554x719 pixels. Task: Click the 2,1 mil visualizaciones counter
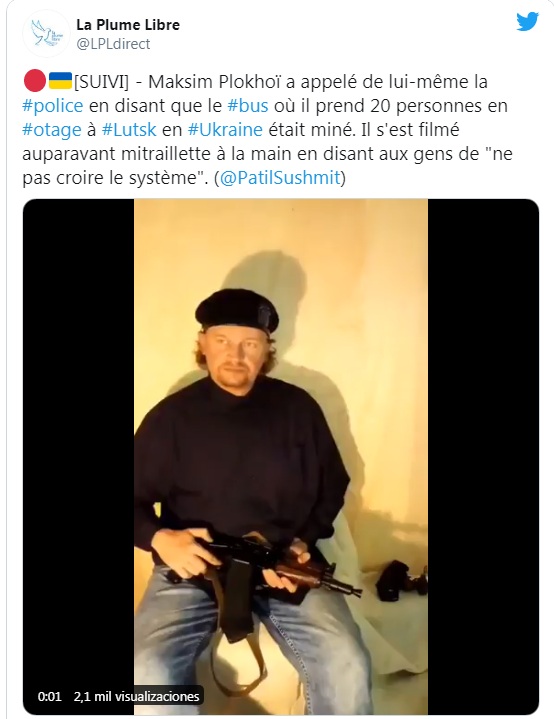137,697
